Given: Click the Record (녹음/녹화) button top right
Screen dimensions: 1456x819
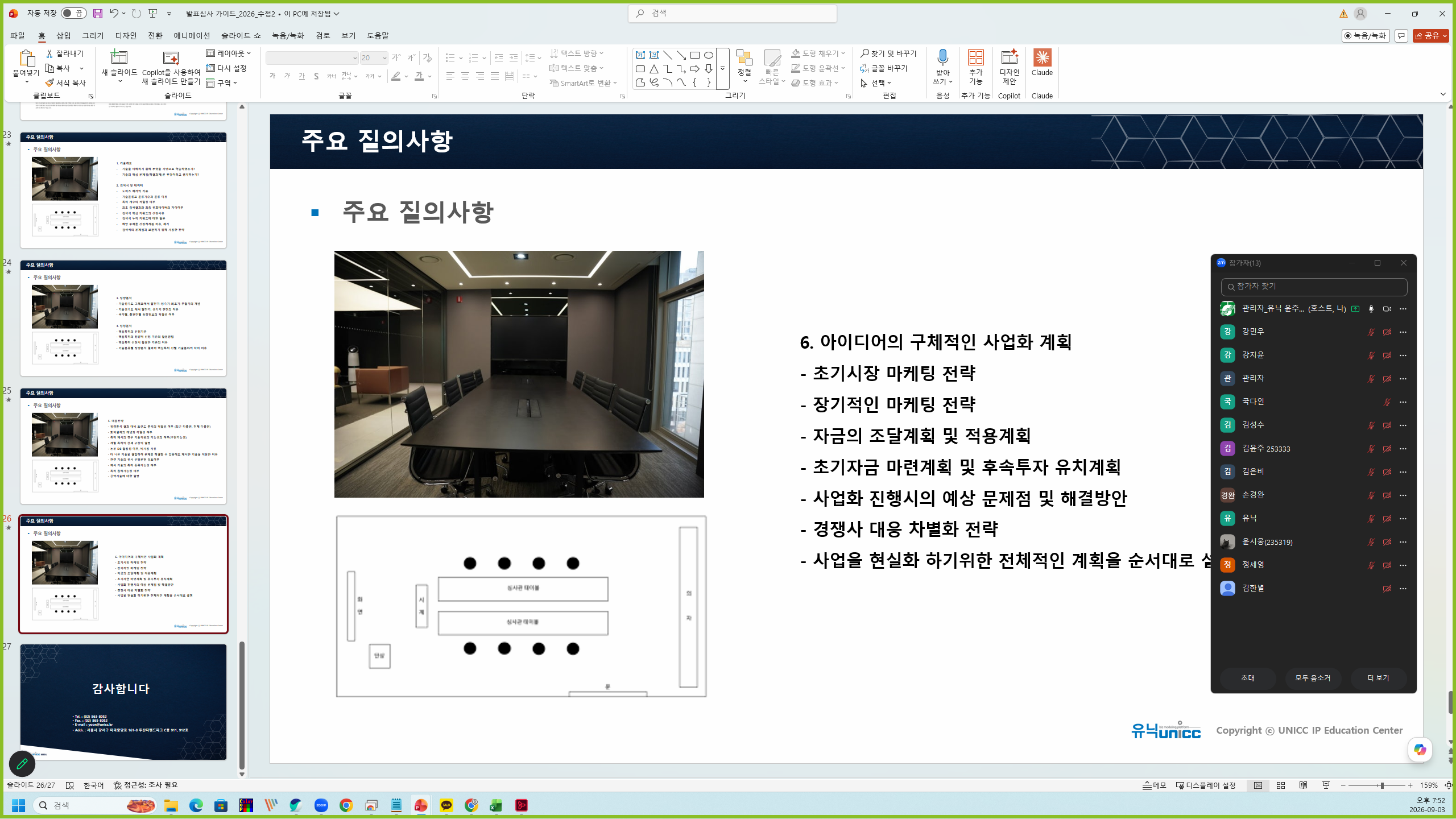Looking at the screenshot, I should (1366, 36).
